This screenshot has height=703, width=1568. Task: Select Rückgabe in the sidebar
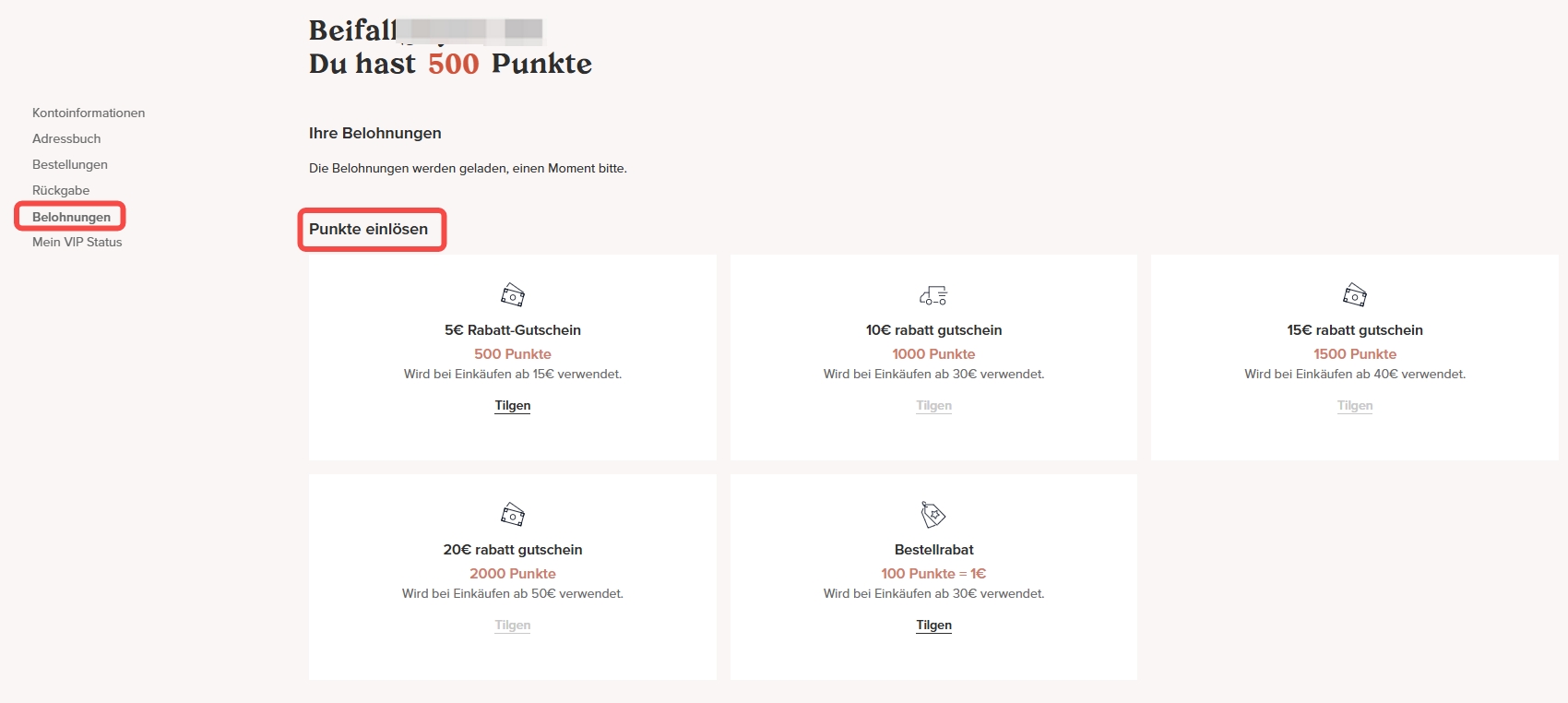click(61, 190)
